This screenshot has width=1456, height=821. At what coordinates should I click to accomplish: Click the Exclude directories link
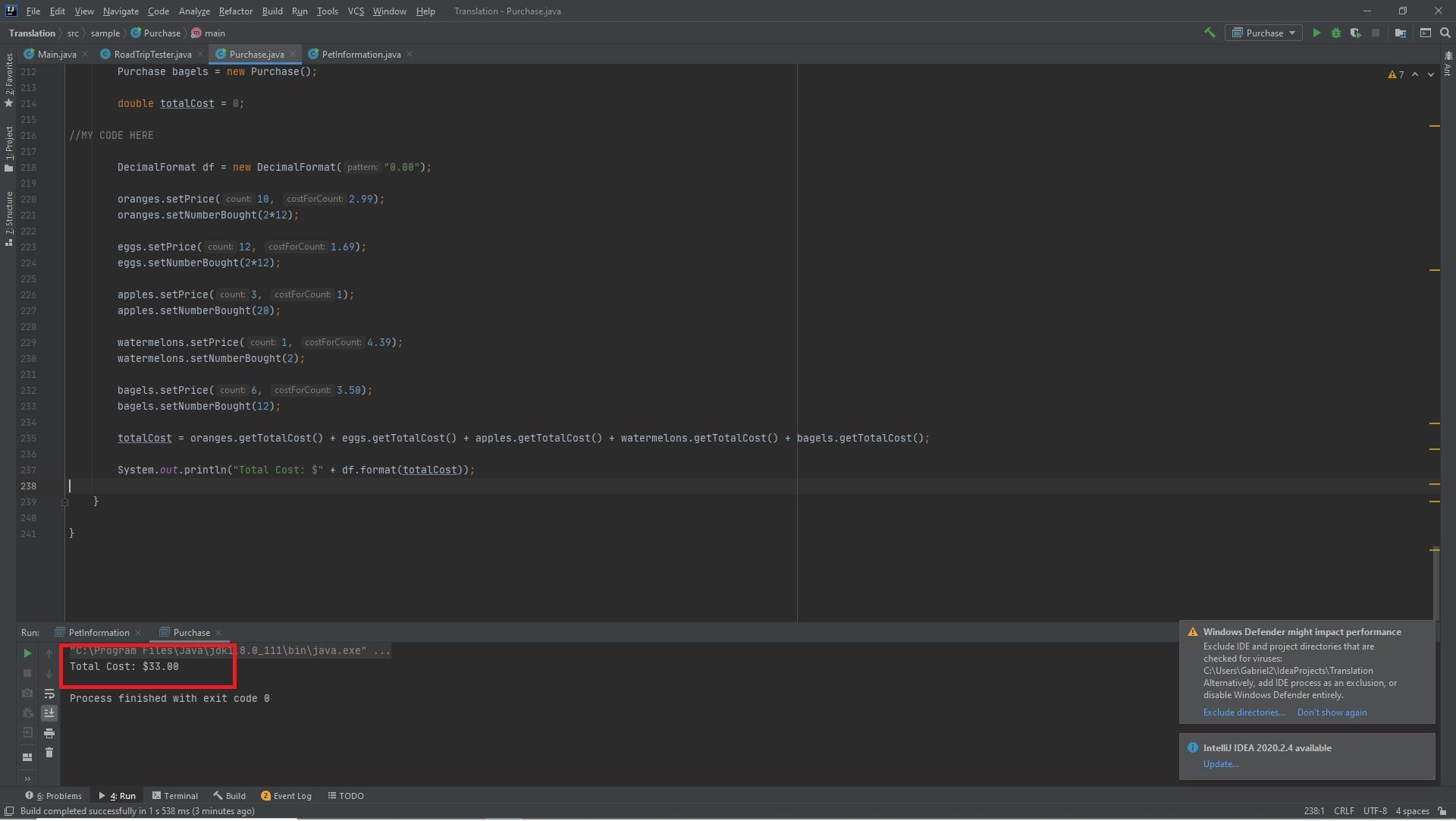tap(1244, 712)
